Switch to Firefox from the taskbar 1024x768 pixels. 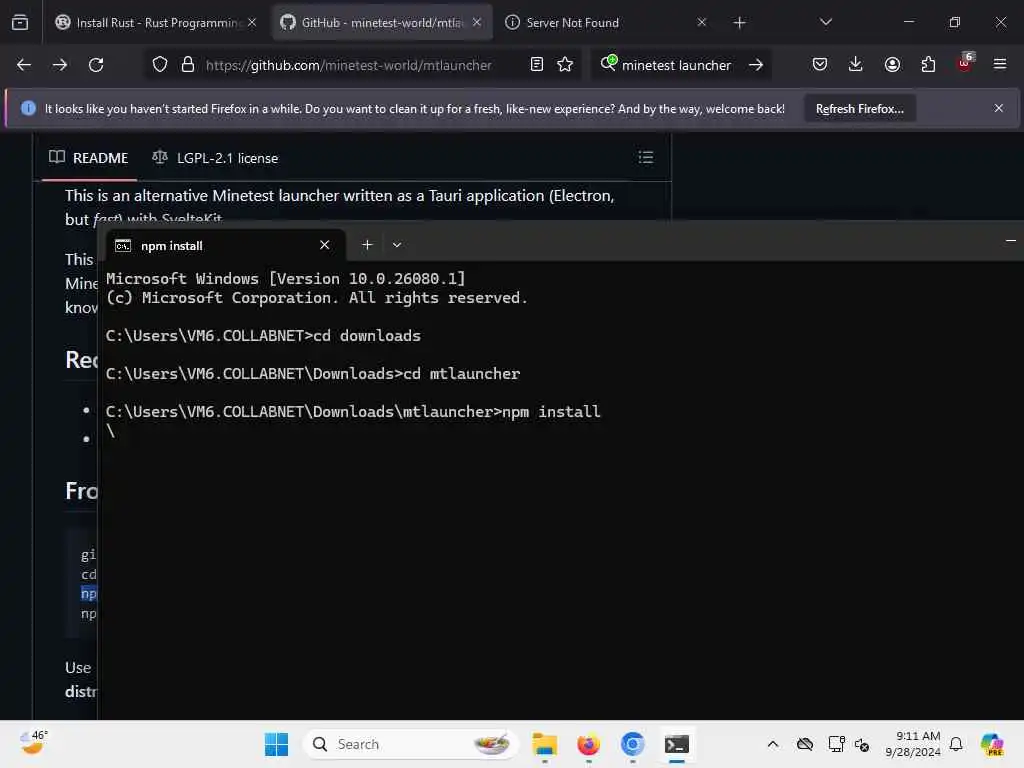point(588,744)
